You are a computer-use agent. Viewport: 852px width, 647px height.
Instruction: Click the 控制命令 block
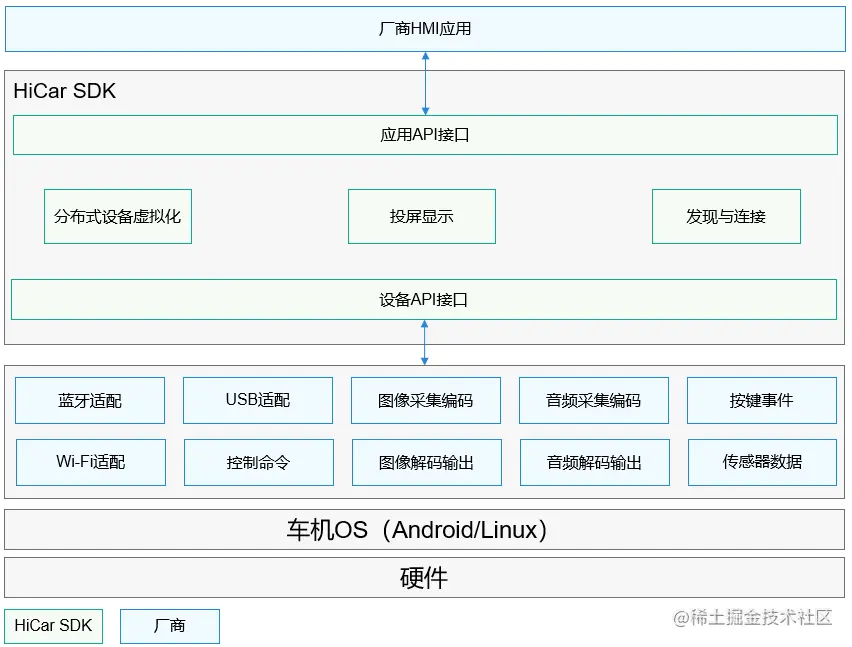click(x=259, y=462)
